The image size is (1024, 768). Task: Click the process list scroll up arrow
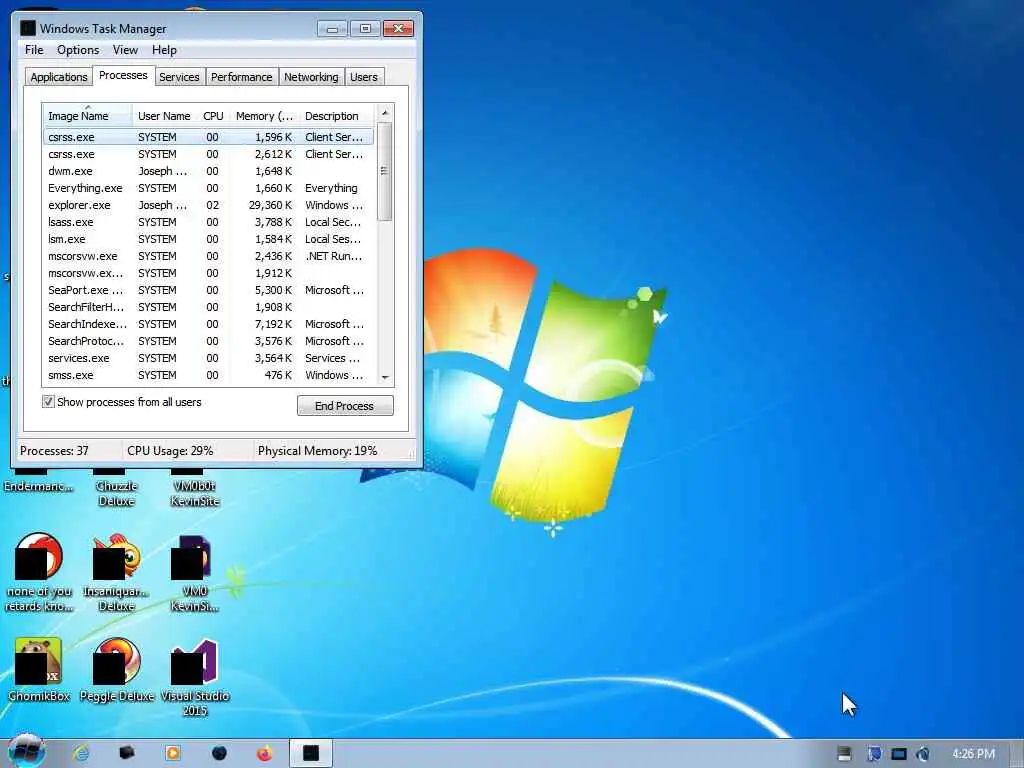385,113
